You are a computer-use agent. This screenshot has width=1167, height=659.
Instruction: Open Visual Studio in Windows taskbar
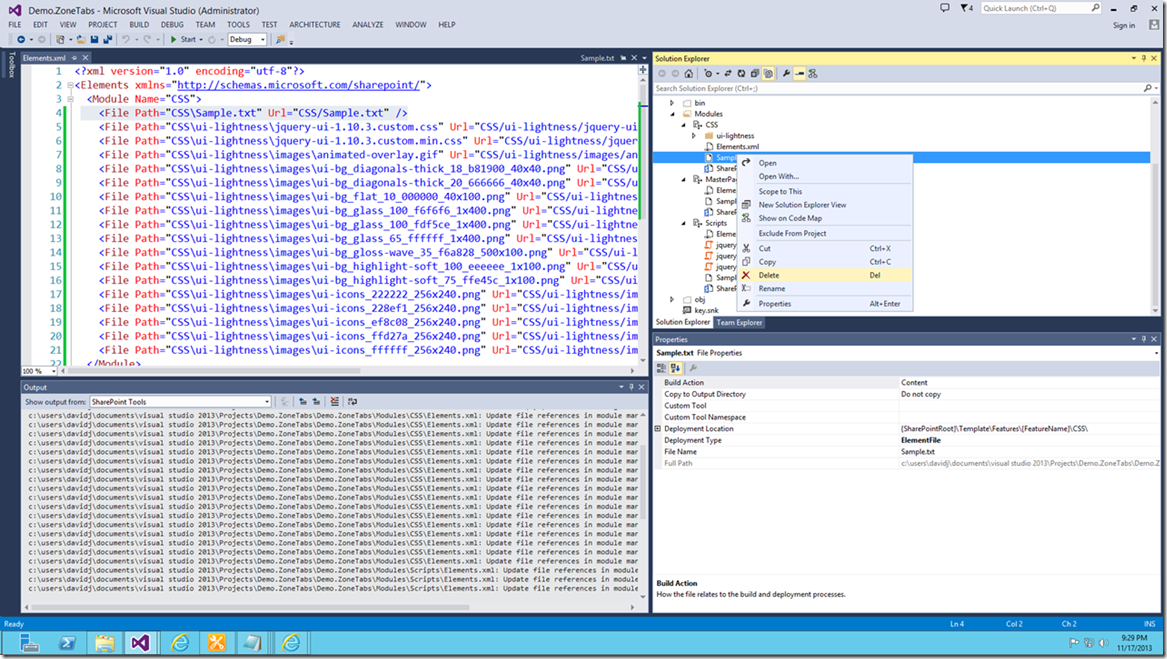click(x=140, y=643)
